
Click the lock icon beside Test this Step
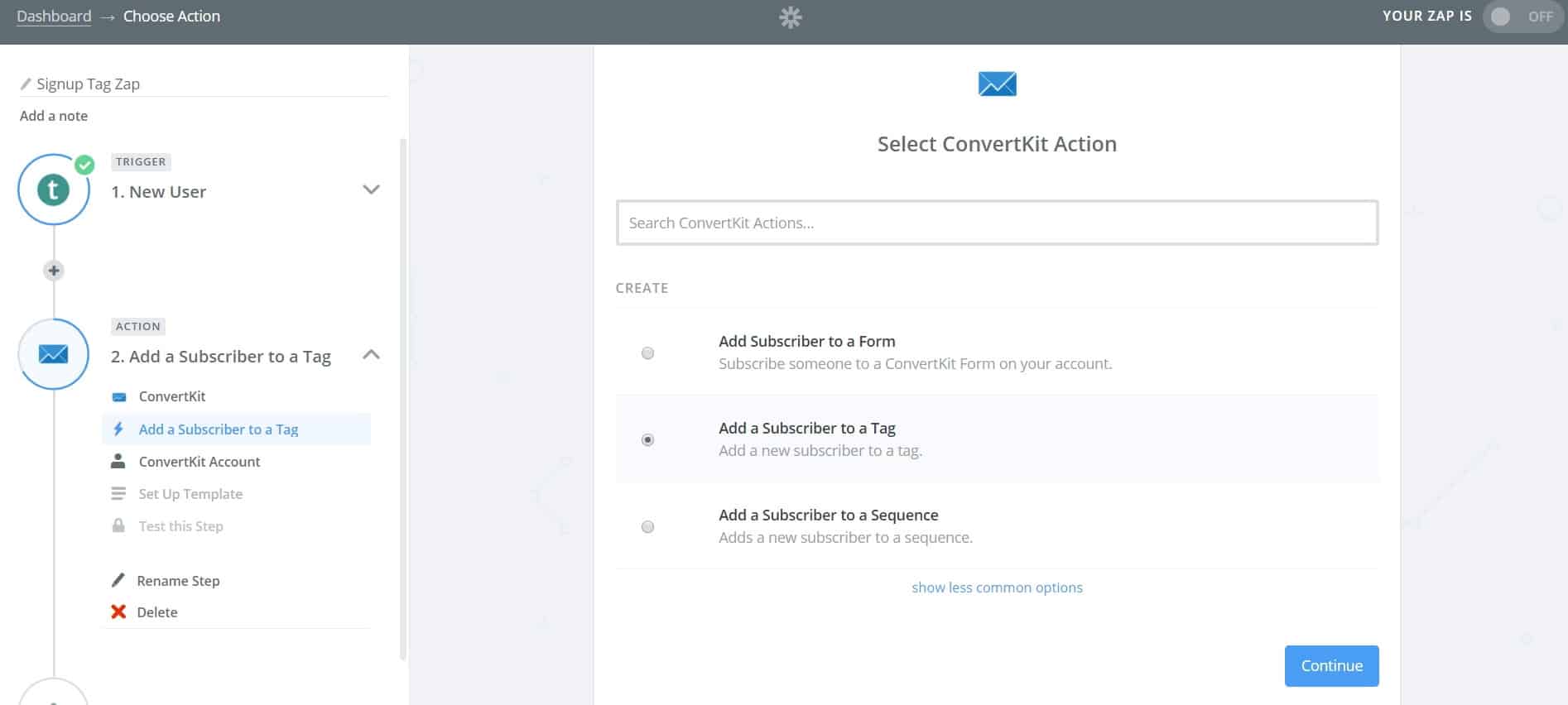pos(118,525)
